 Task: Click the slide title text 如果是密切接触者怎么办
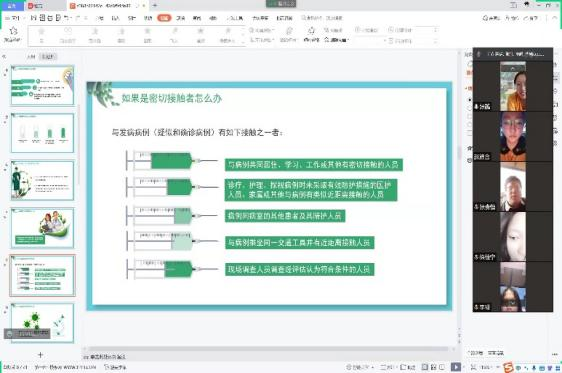(172, 98)
